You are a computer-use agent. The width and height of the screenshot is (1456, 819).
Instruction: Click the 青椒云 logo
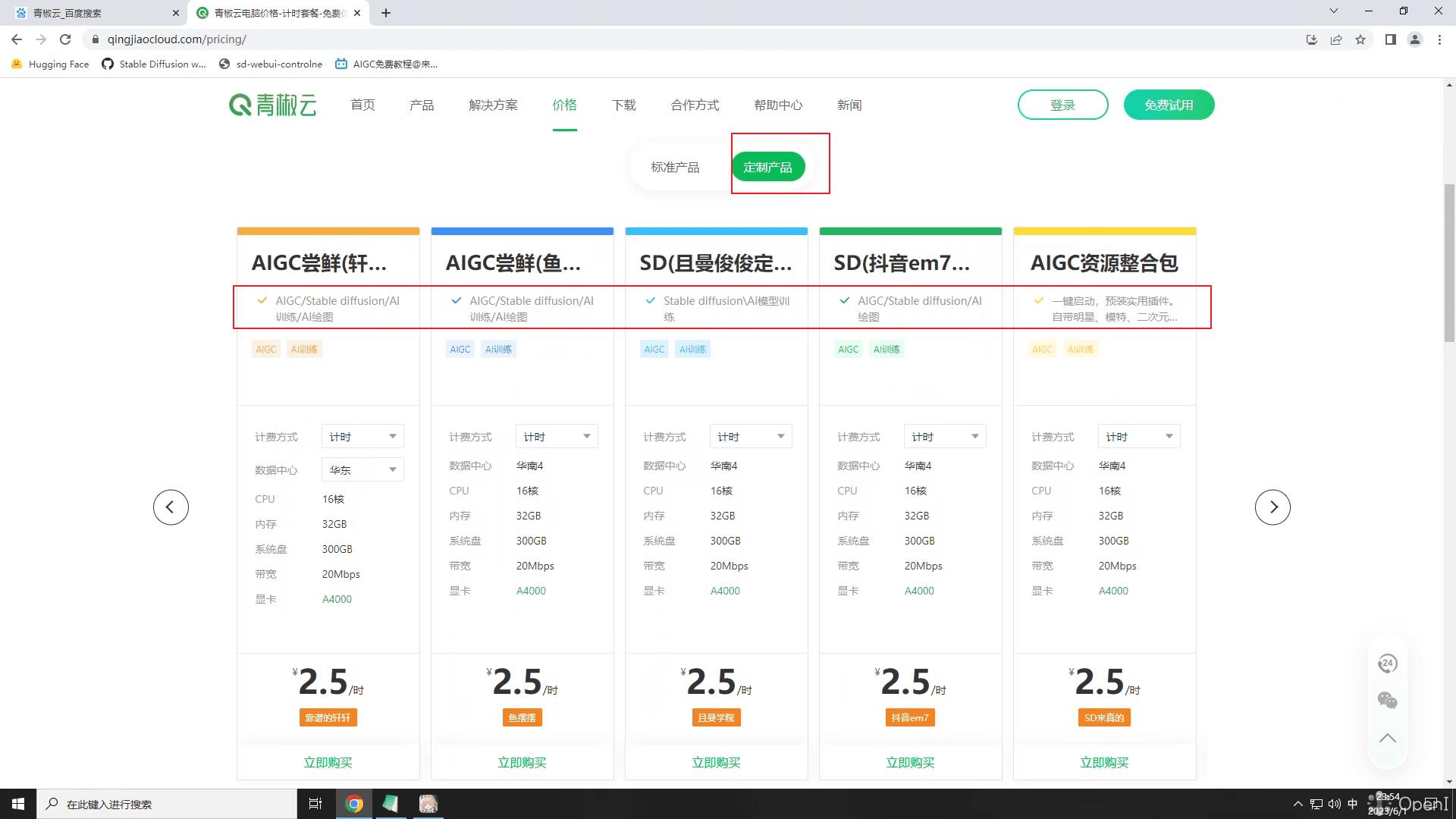[272, 105]
